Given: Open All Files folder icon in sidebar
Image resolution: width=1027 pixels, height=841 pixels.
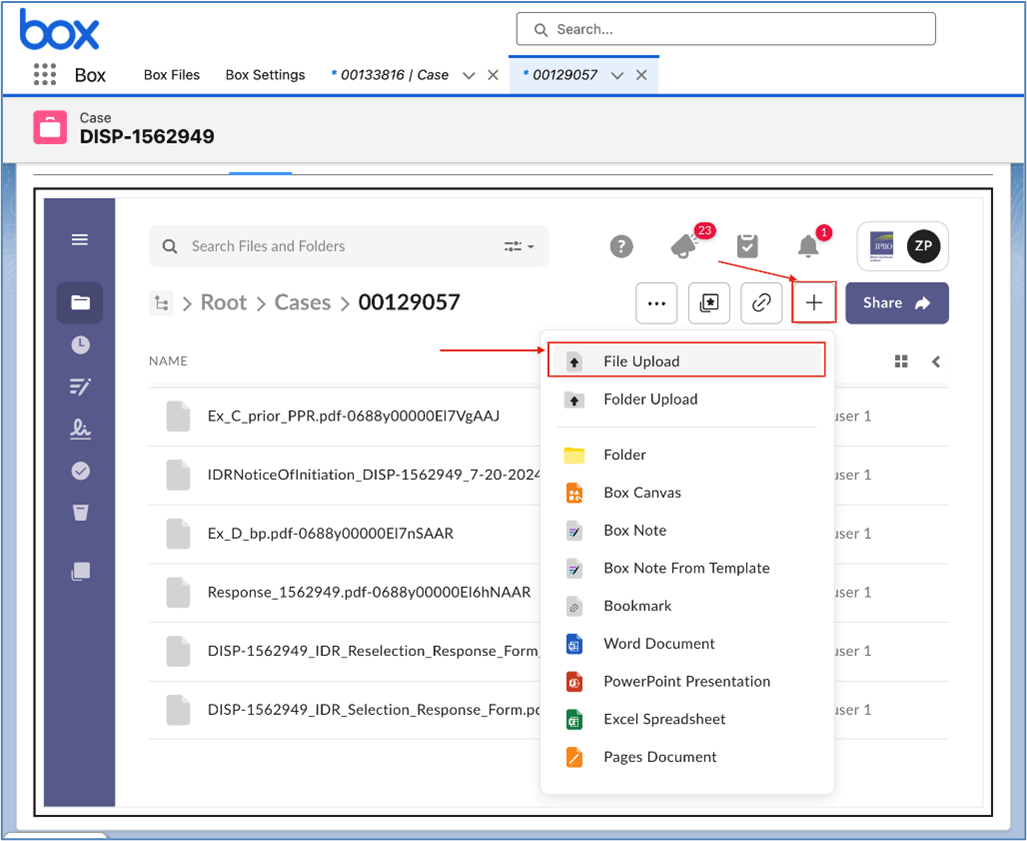Looking at the screenshot, I should (80, 303).
